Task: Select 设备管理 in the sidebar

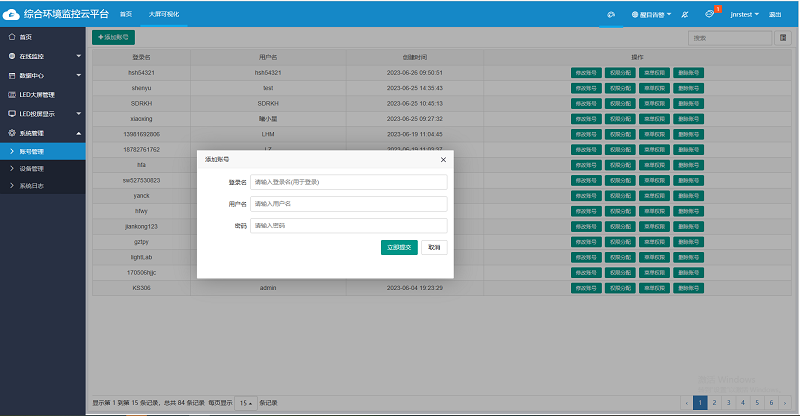Action: [31, 169]
